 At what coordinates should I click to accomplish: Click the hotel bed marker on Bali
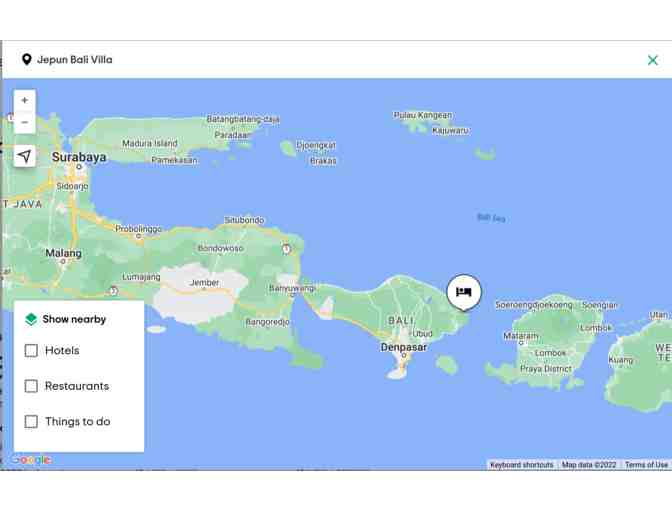[464, 292]
